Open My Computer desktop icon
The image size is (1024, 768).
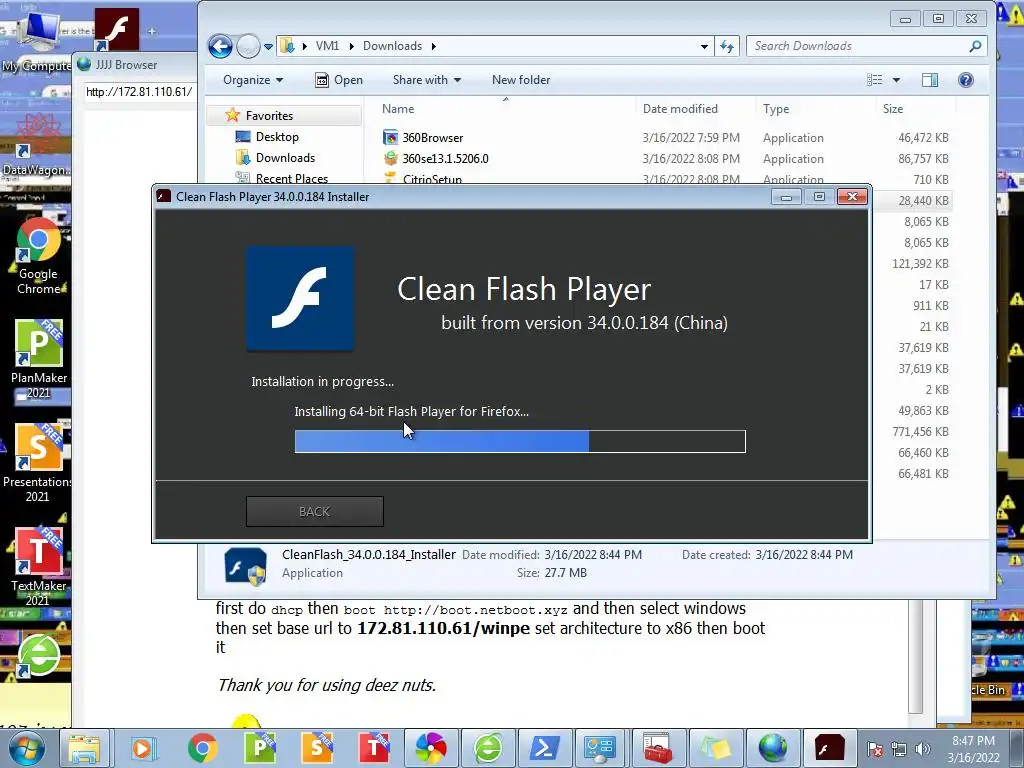36,42
